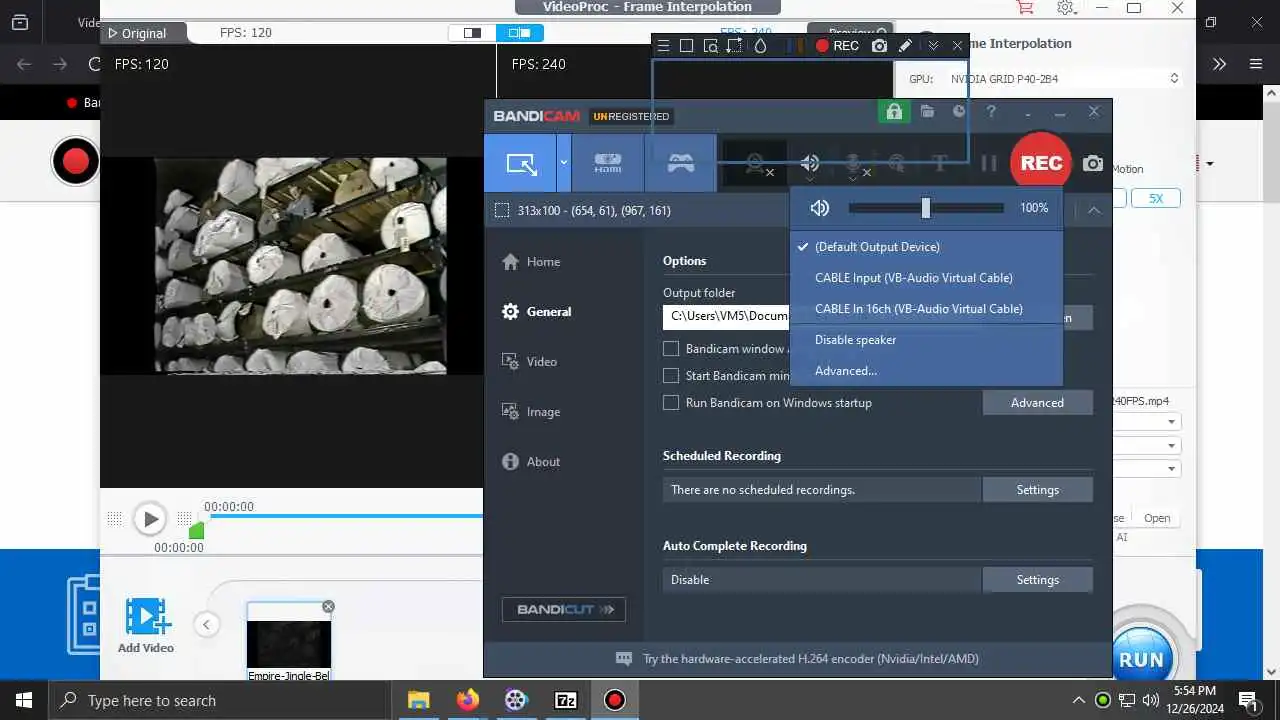Image resolution: width=1280 pixels, height=720 pixels.
Task: Switch VideoProc to single-pane view toggle
Action: 472,33
